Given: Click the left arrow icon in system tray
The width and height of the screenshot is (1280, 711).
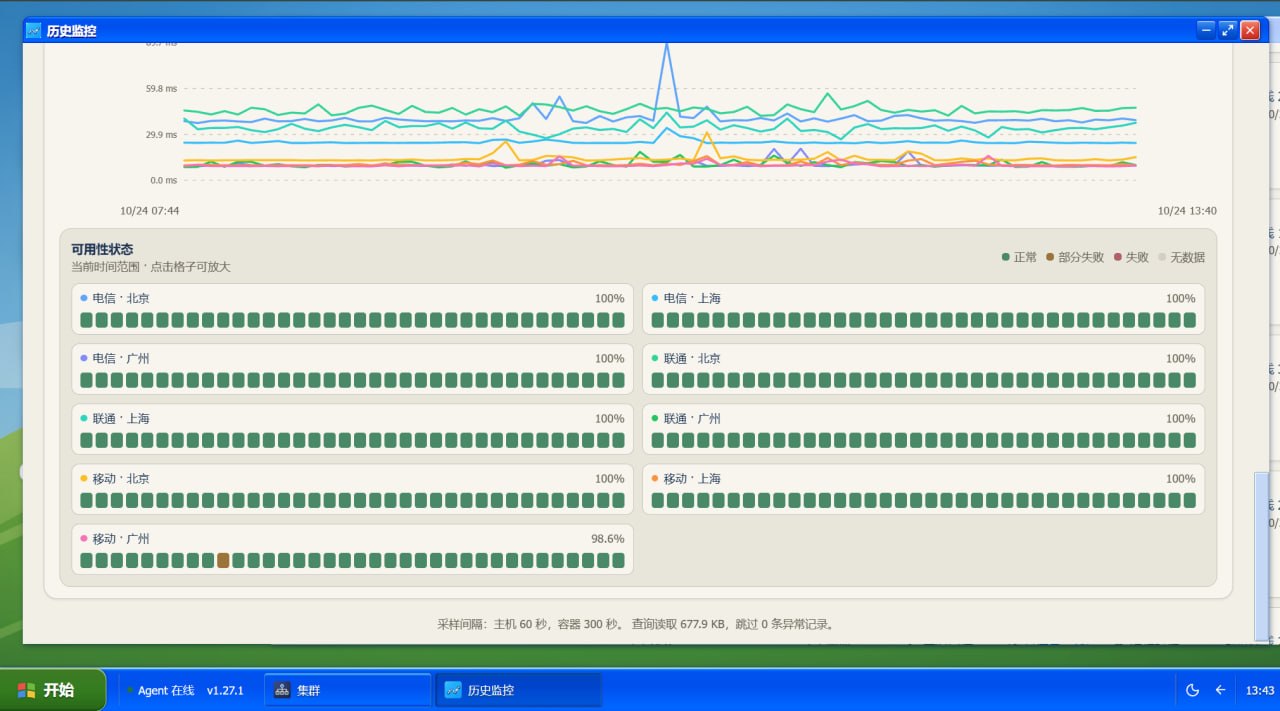Looking at the screenshot, I should [x=1220, y=690].
